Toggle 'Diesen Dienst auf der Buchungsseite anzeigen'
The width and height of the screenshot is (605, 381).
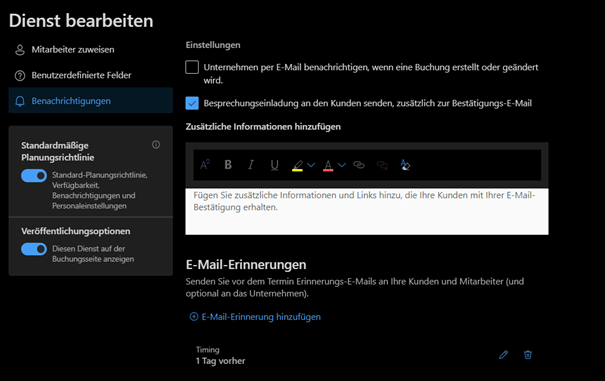coord(34,249)
